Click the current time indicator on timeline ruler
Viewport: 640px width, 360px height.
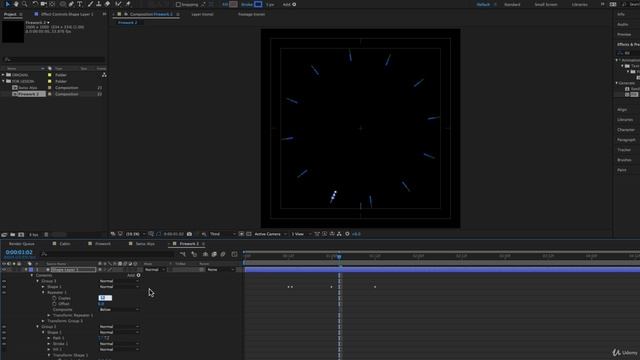[x=339, y=256]
